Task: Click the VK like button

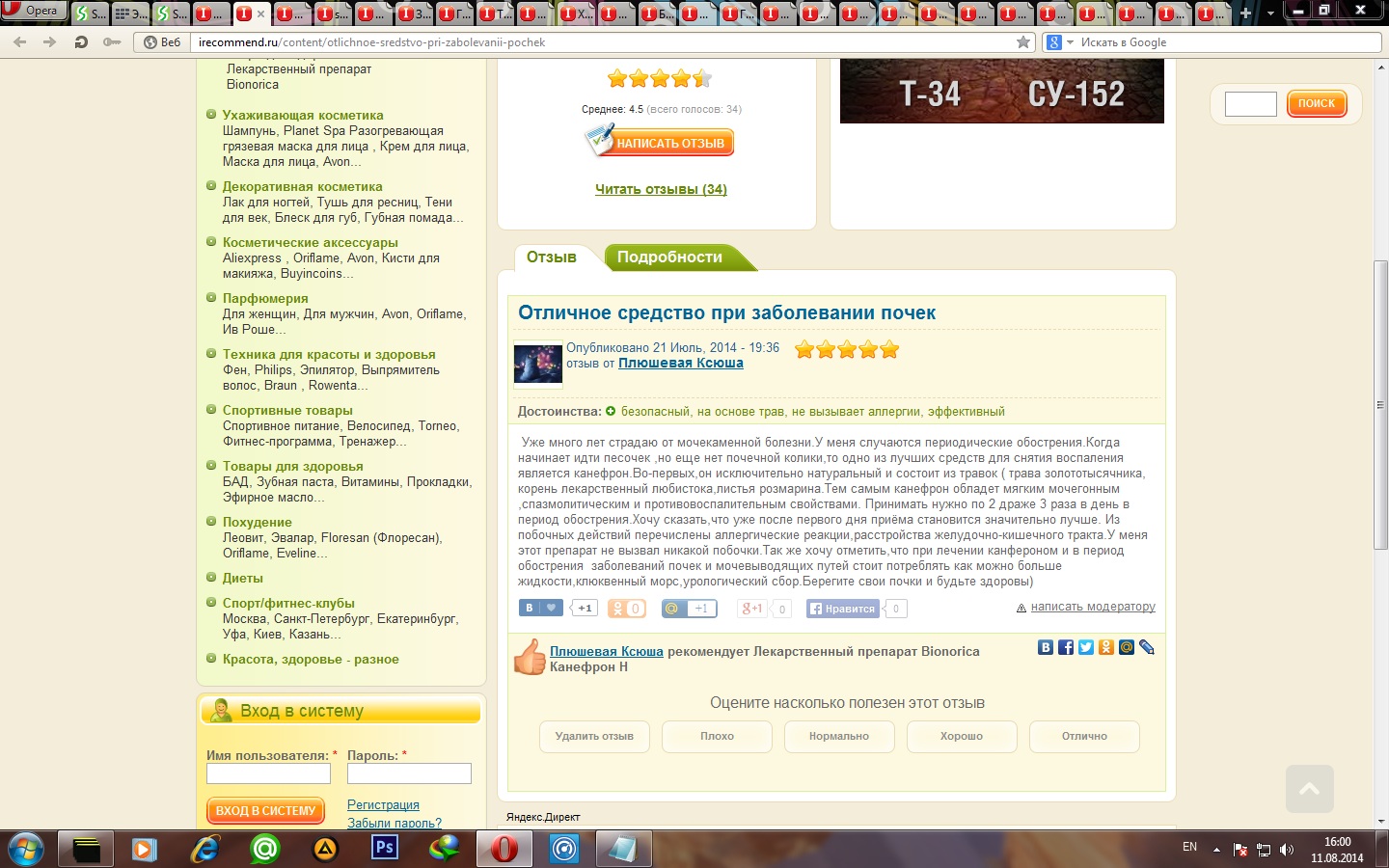Action: click(540, 609)
